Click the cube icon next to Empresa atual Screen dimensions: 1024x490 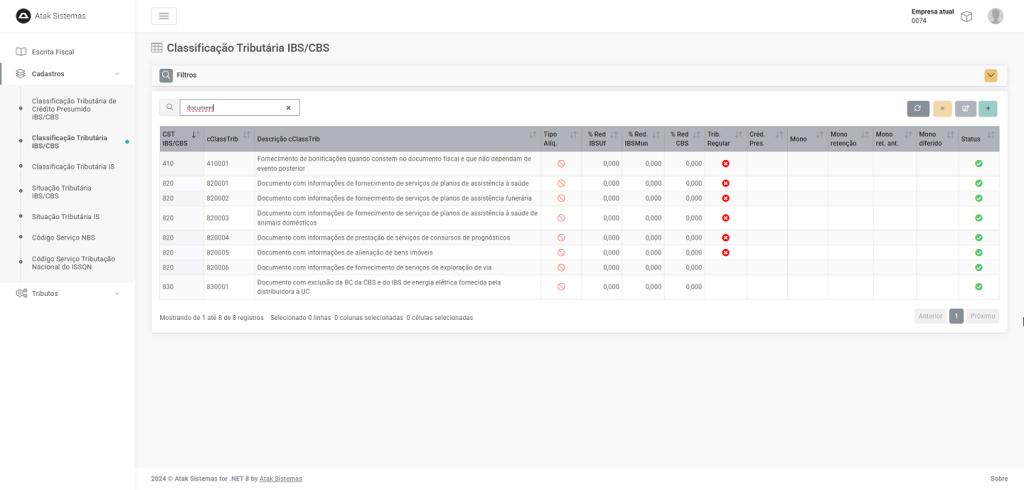(966, 16)
